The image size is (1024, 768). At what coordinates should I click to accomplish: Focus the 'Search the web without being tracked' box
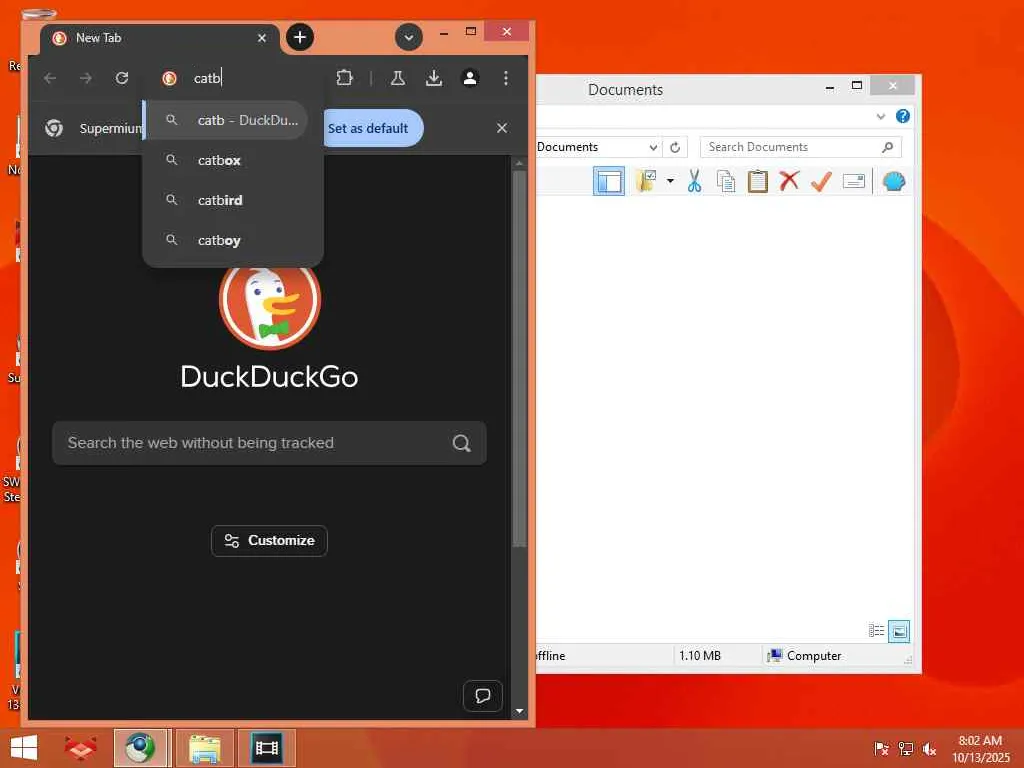[x=269, y=443]
